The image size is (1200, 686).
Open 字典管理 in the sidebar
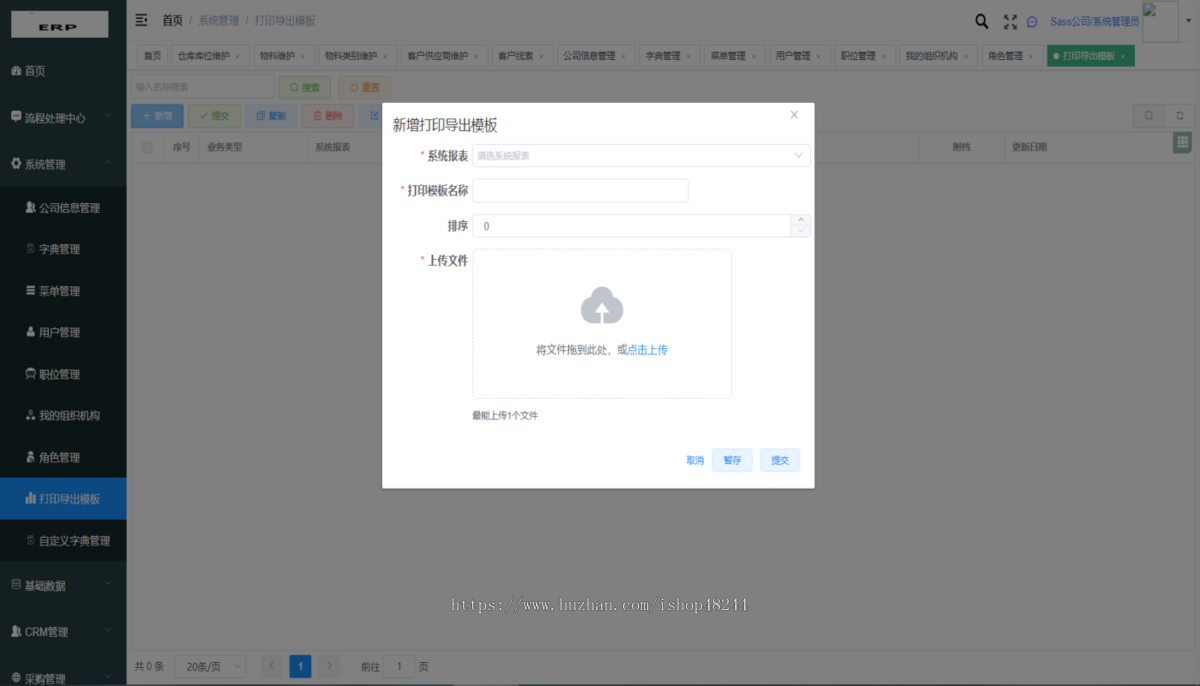click(x=63, y=249)
